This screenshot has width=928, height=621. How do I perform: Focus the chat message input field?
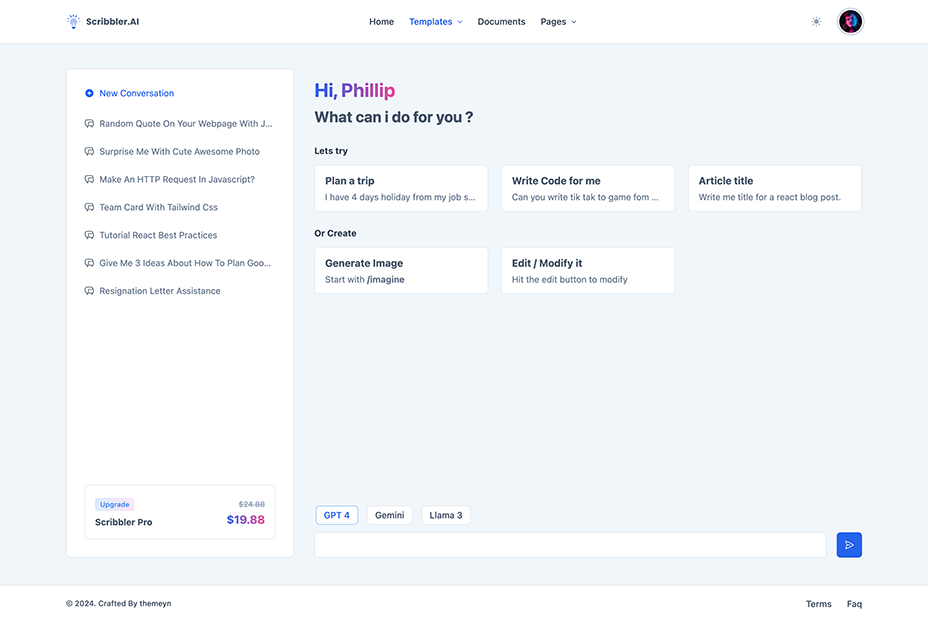click(x=570, y=545)
